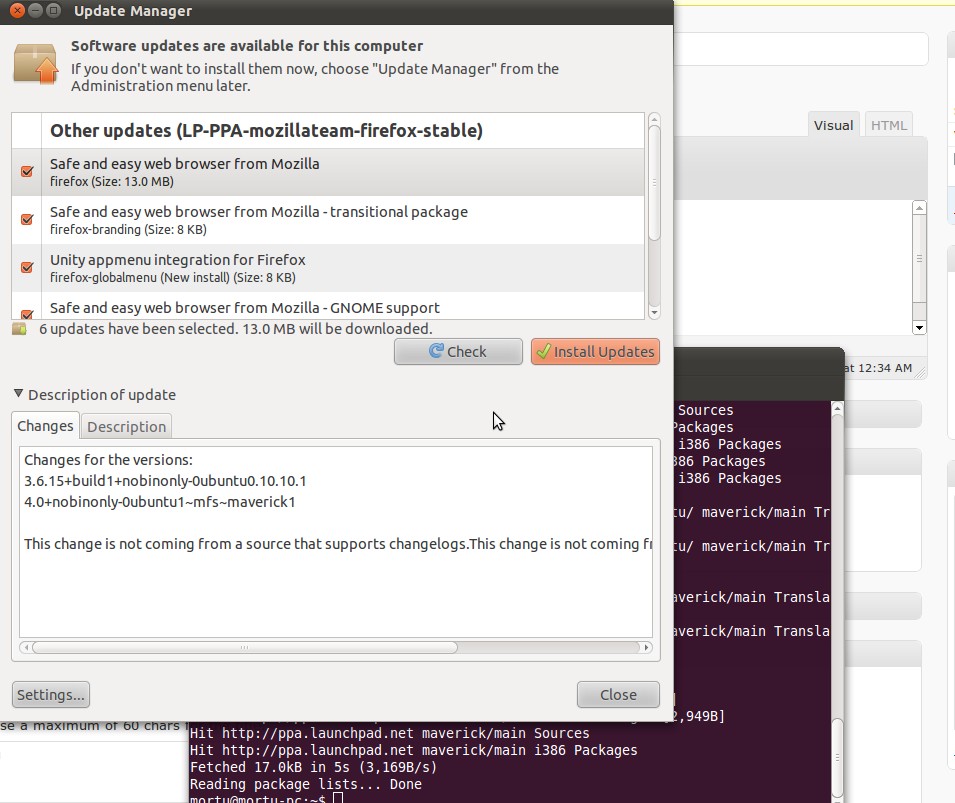
Task: Select the Changes tab
Action: click(x=45, y=425)
